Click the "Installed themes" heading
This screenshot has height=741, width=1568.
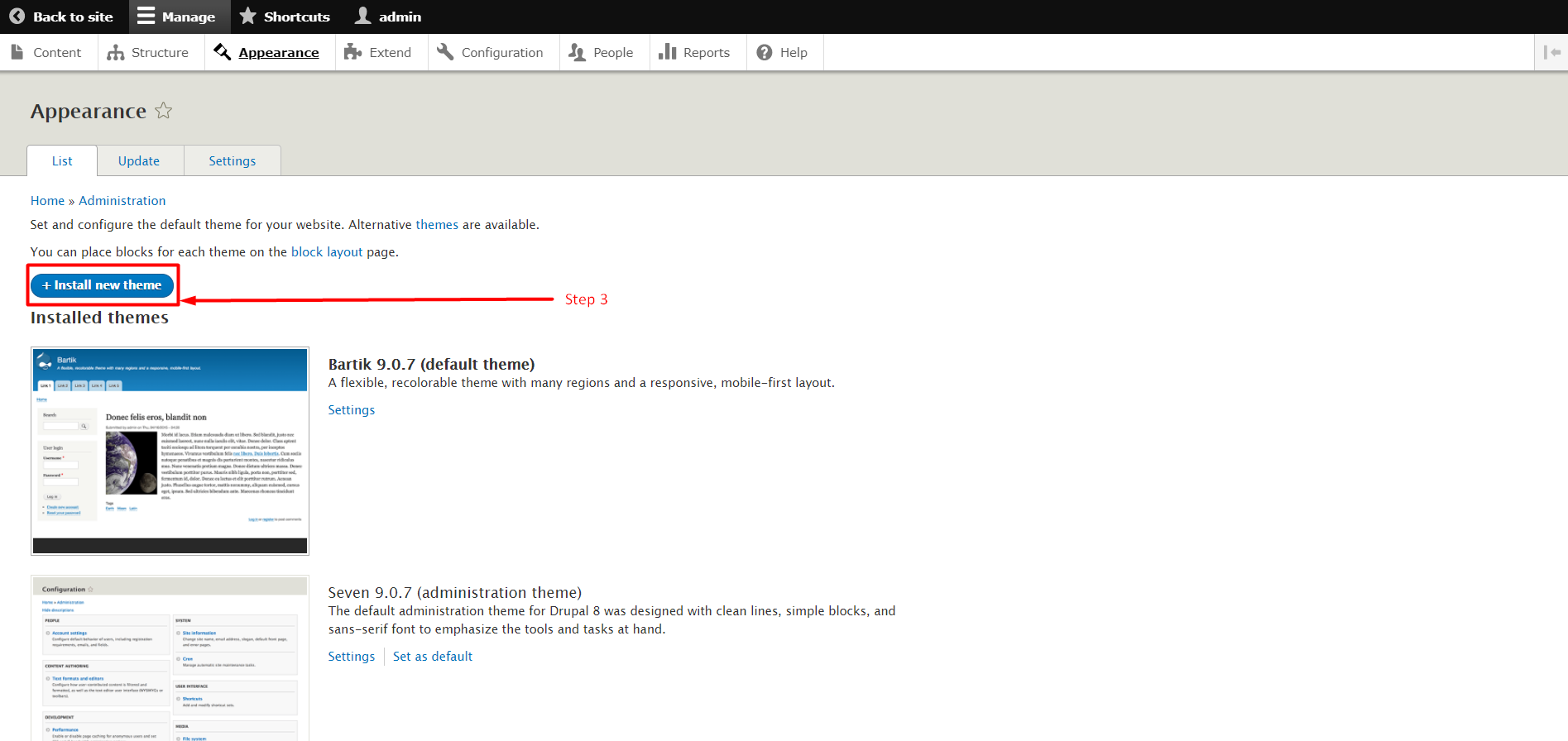click(99, 318)
